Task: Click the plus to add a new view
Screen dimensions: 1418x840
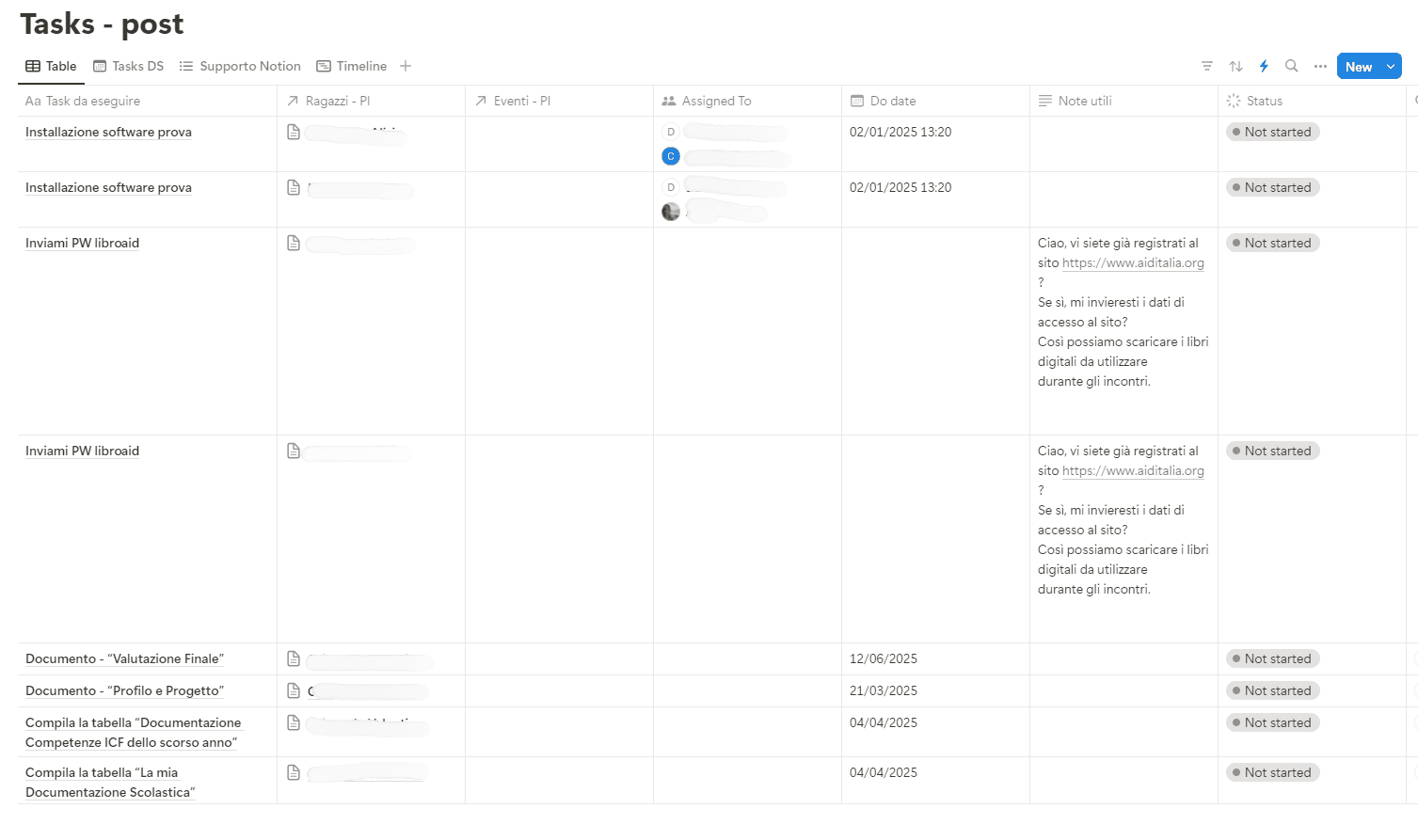Action: (x=405, y=66)
